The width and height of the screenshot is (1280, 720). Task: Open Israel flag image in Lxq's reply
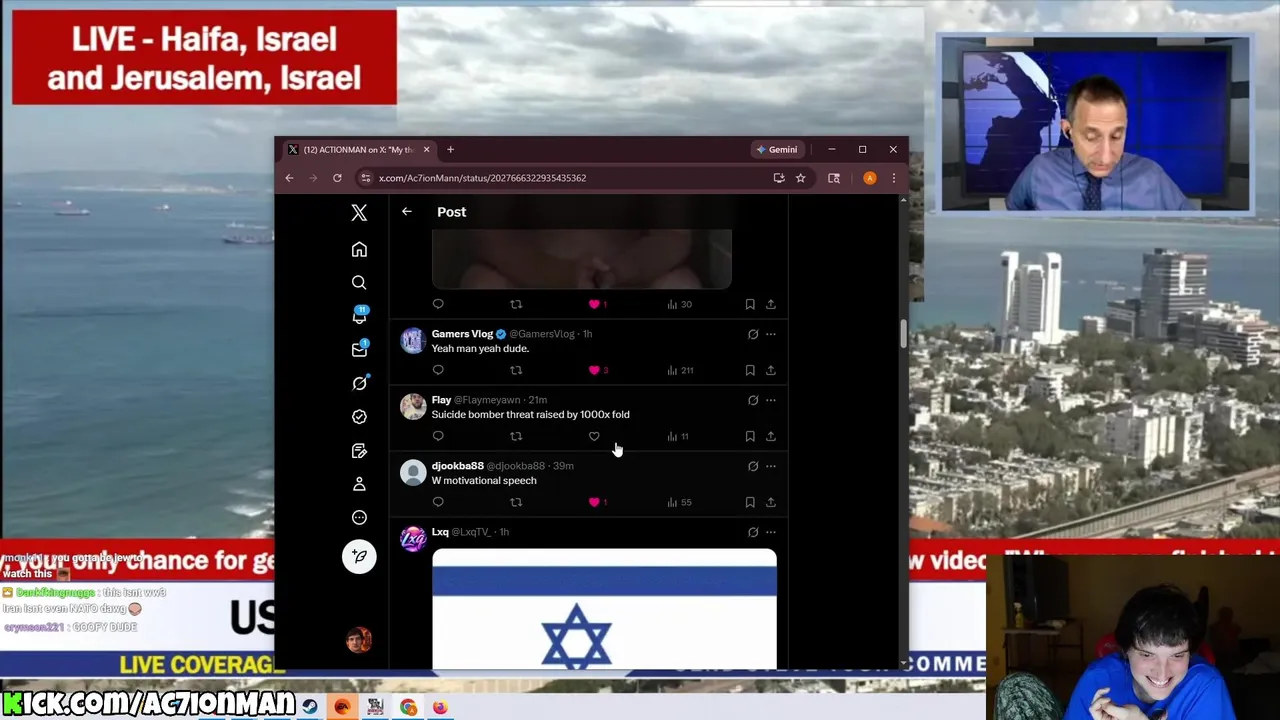pyautogui.click(x=604, y=609)
